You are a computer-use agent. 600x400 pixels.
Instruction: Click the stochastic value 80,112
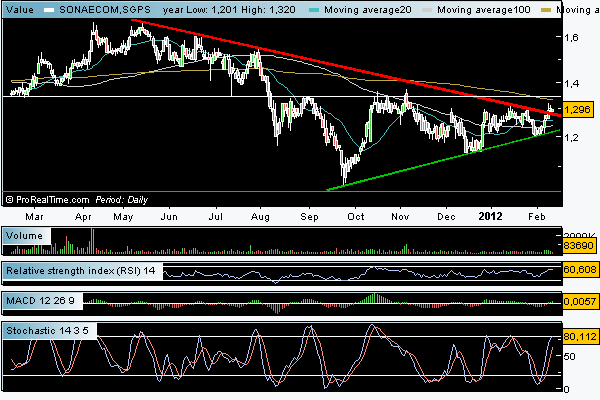(x=579, y=337)
